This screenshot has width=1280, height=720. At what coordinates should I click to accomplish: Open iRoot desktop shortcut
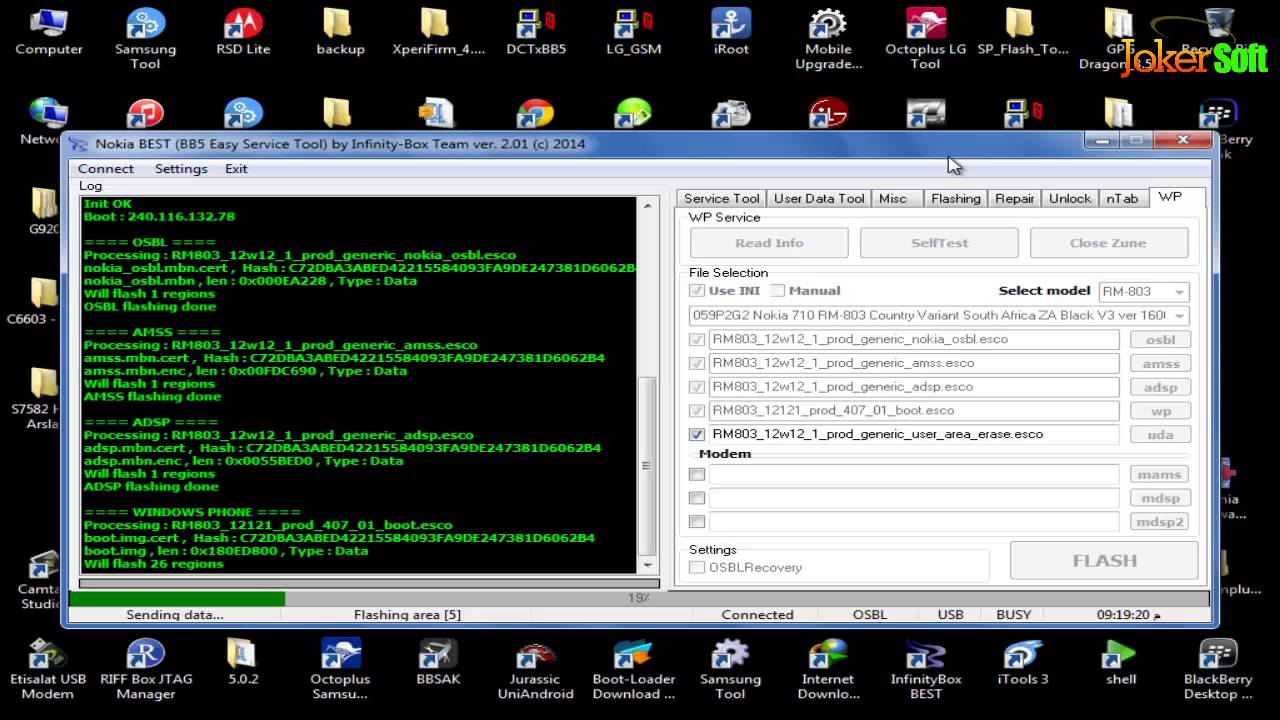[731, 33]
